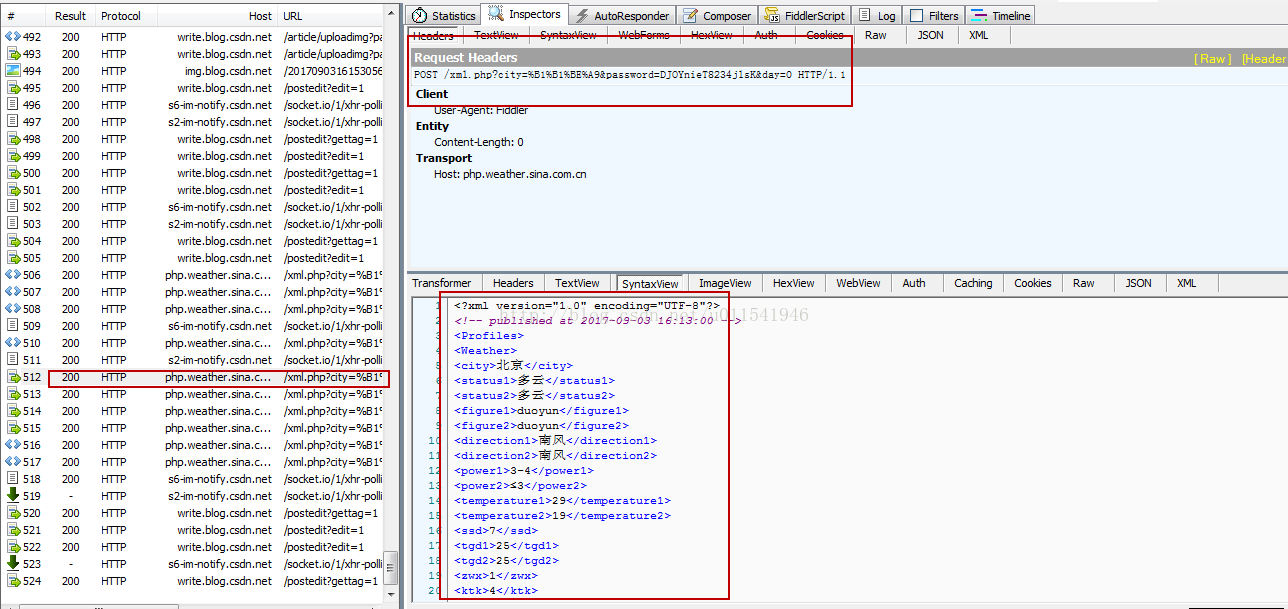Click the Timeline tab bars icon
1288x609 pixels.
979,16
